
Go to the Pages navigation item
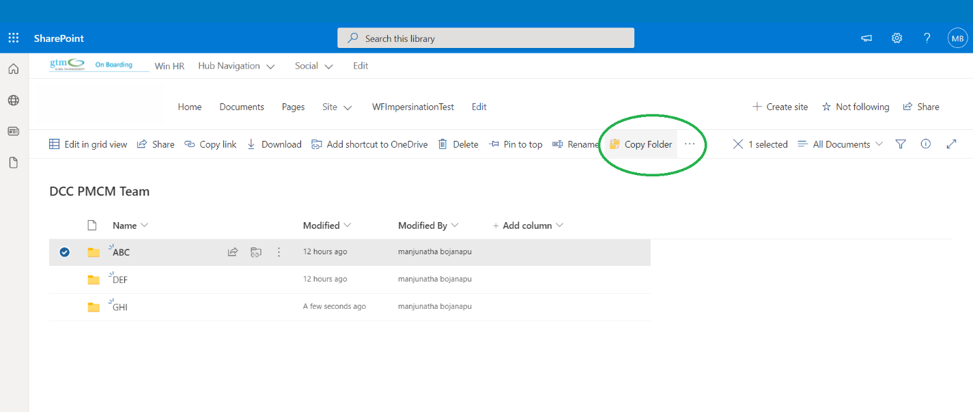(293, 107)
